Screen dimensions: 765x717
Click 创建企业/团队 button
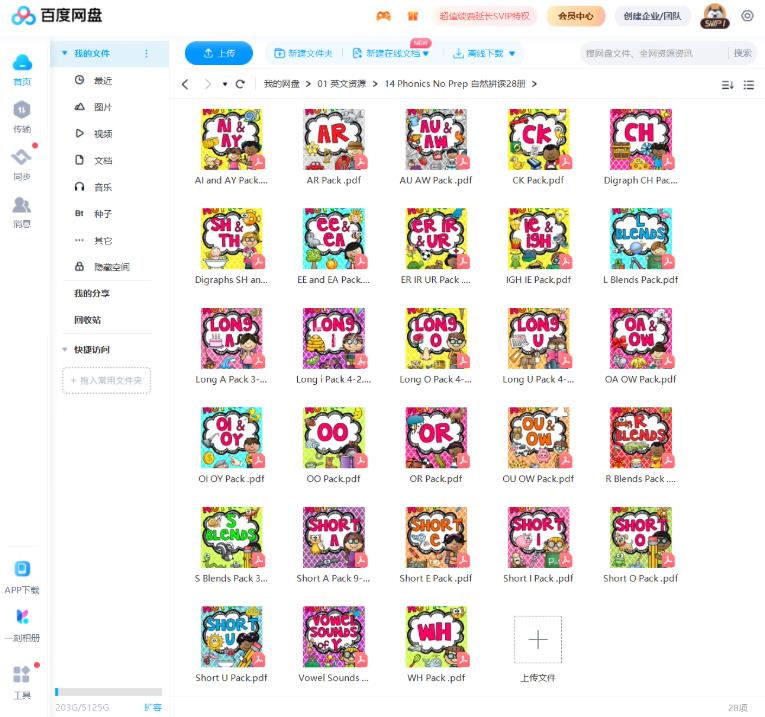click(652, 16)
